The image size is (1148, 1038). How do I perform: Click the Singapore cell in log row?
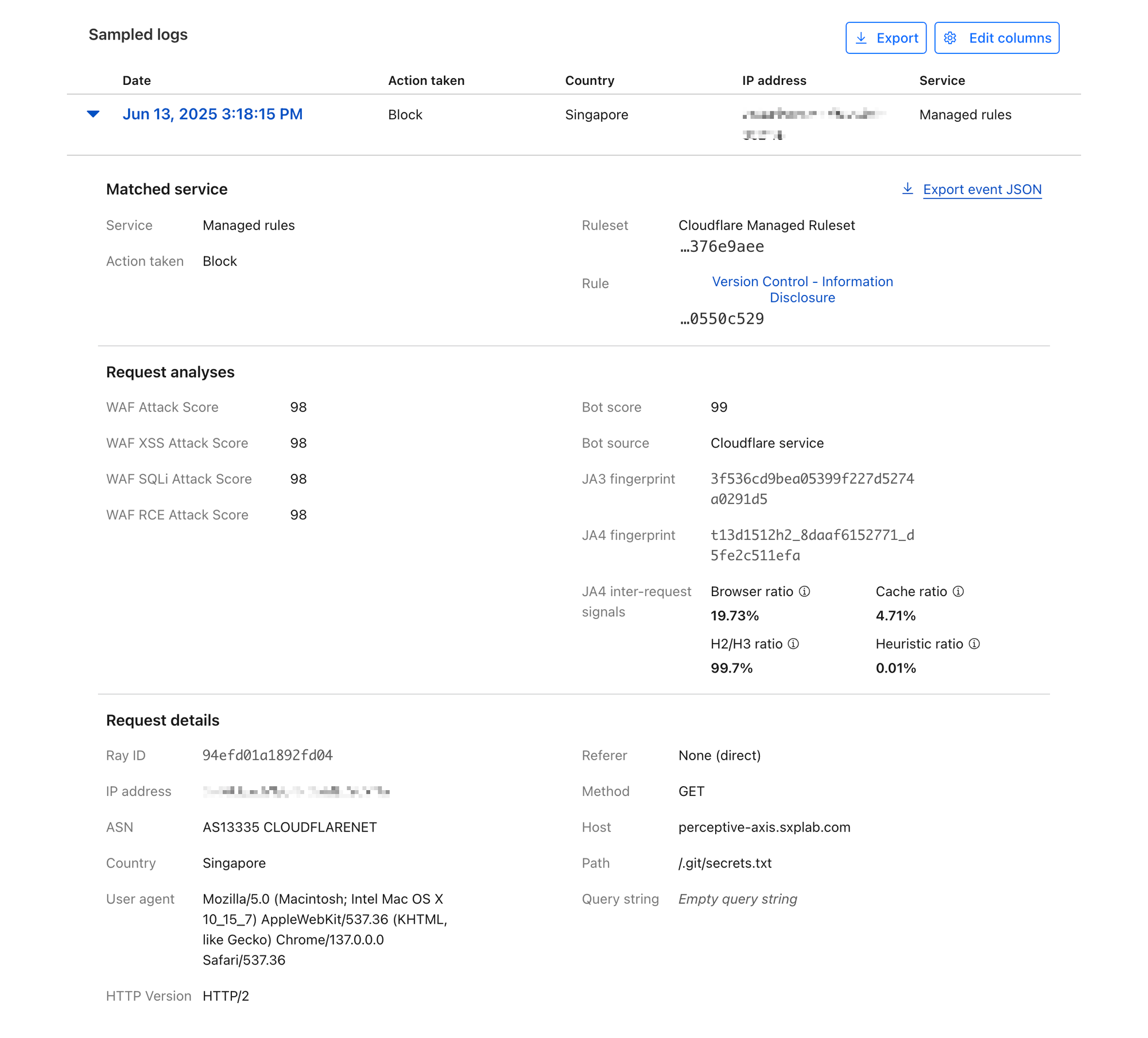tap(596, 114)
